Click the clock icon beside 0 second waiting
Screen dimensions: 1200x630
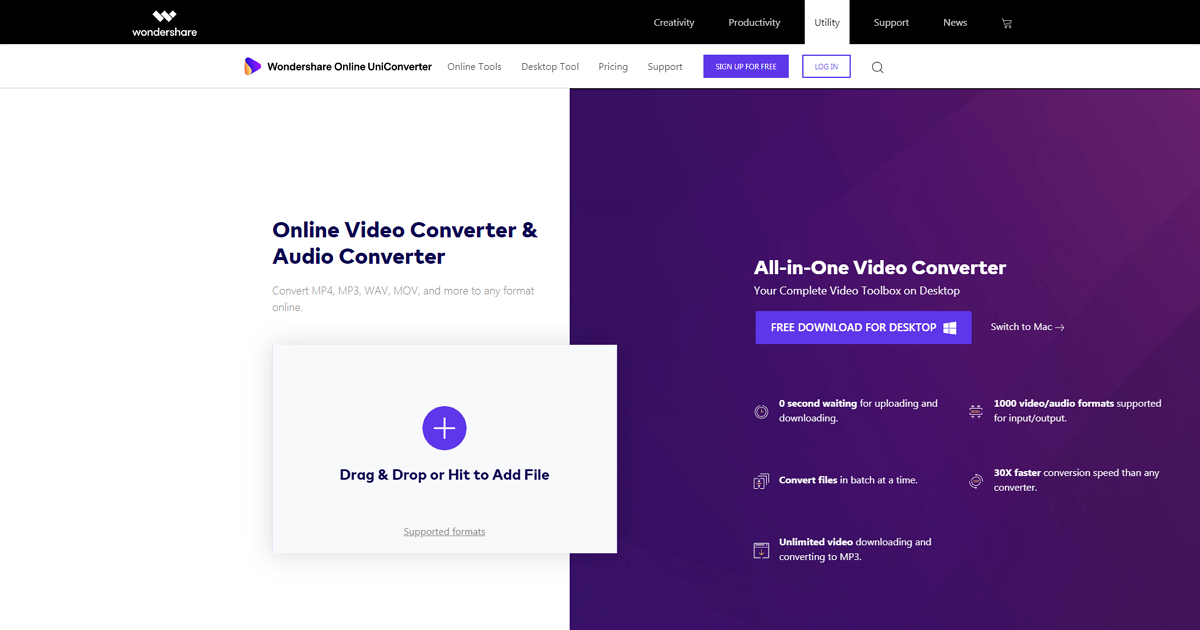[x=761, y=411]
